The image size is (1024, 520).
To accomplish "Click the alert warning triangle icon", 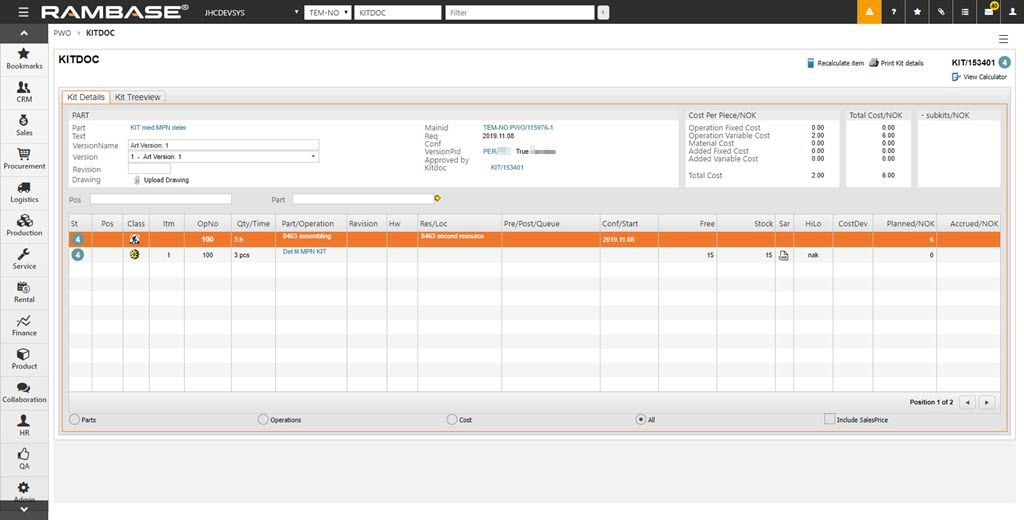I will point(870,12).
